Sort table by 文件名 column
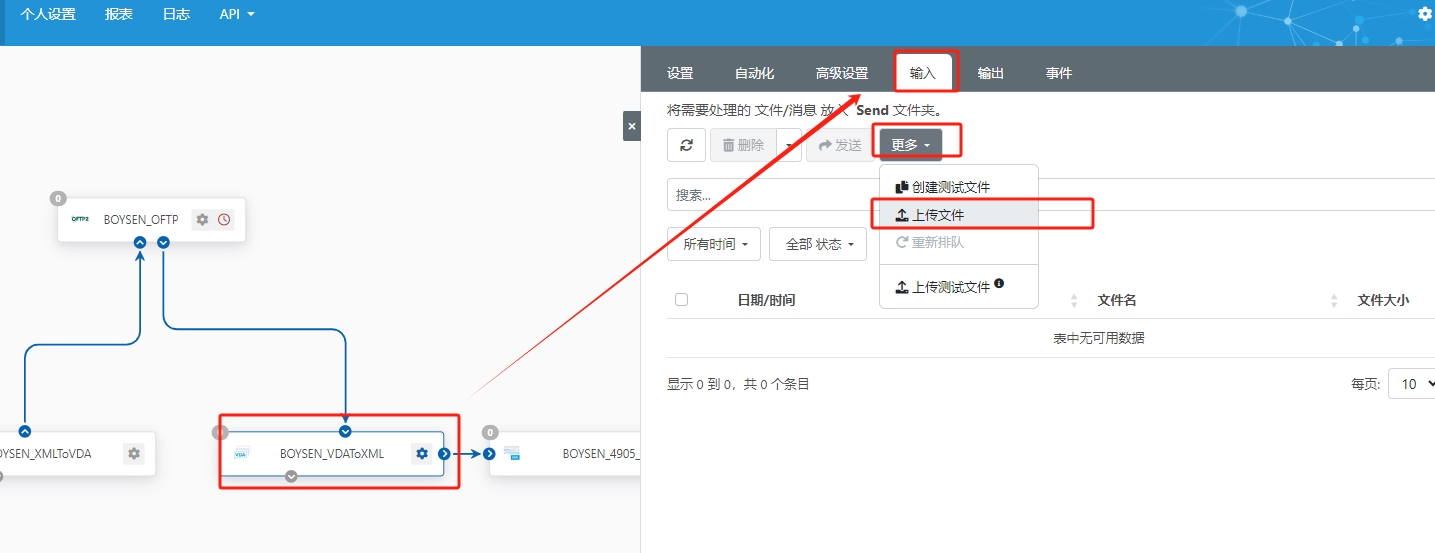This screenshot has height=553, width=1435. pyautogui.click(x=1116, y=300)
